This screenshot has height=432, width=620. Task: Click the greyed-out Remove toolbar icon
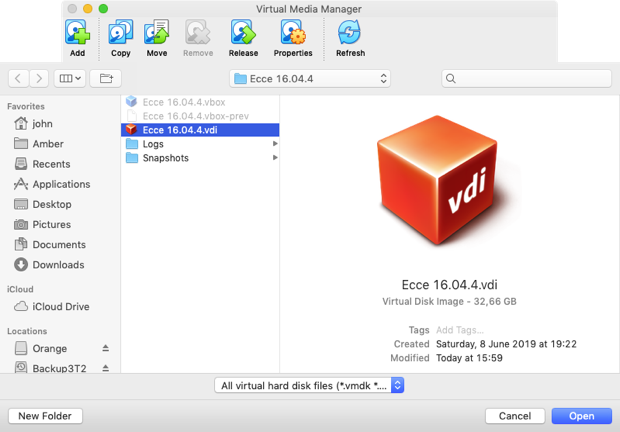pyautogui.click(x=198, y=32)
